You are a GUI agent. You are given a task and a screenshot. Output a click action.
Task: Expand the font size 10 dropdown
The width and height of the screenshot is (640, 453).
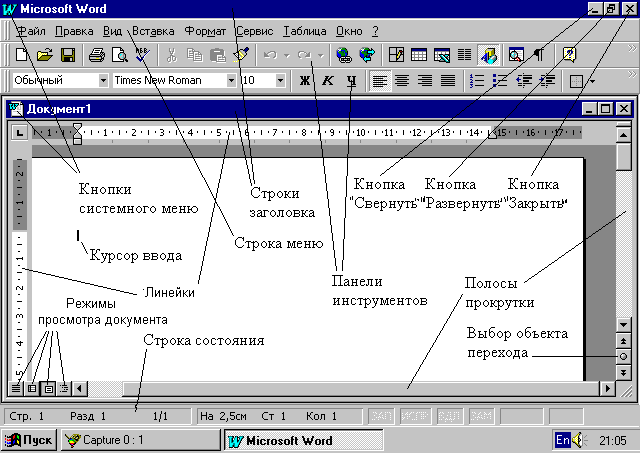coord(280,80)
